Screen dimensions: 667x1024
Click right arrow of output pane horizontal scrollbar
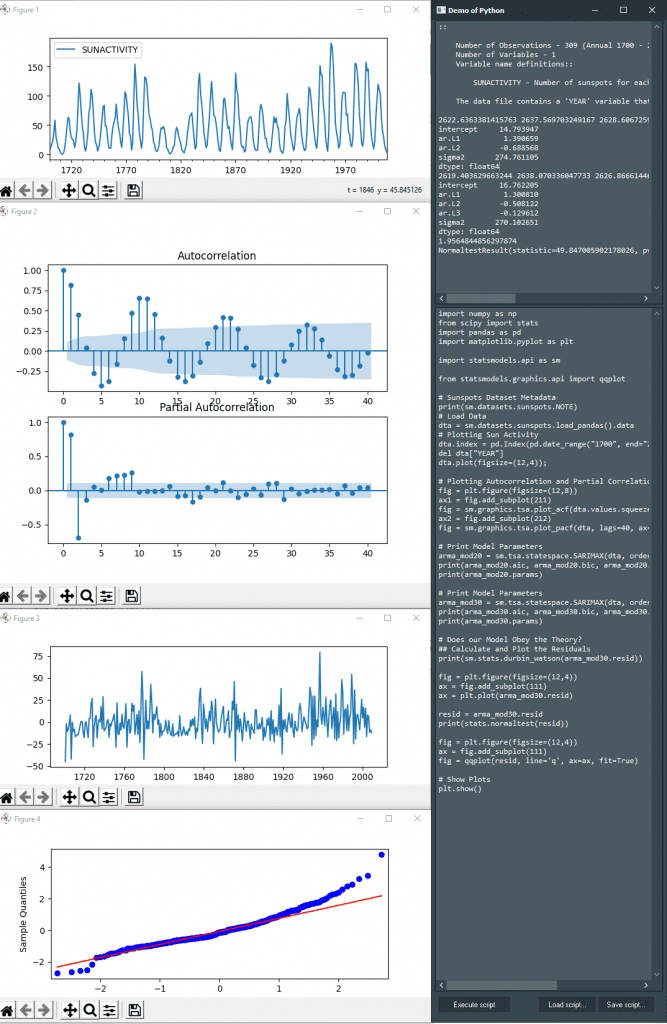646,298
